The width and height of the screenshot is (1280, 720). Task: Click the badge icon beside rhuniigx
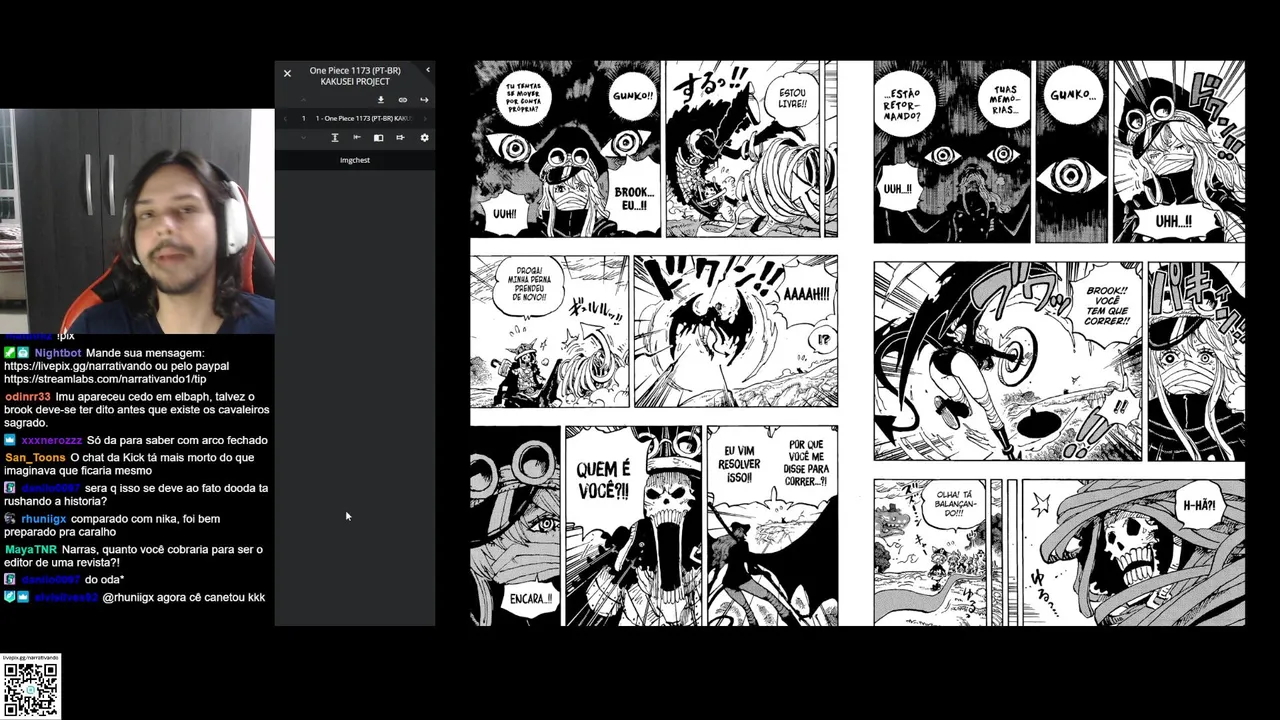[10, 519]
